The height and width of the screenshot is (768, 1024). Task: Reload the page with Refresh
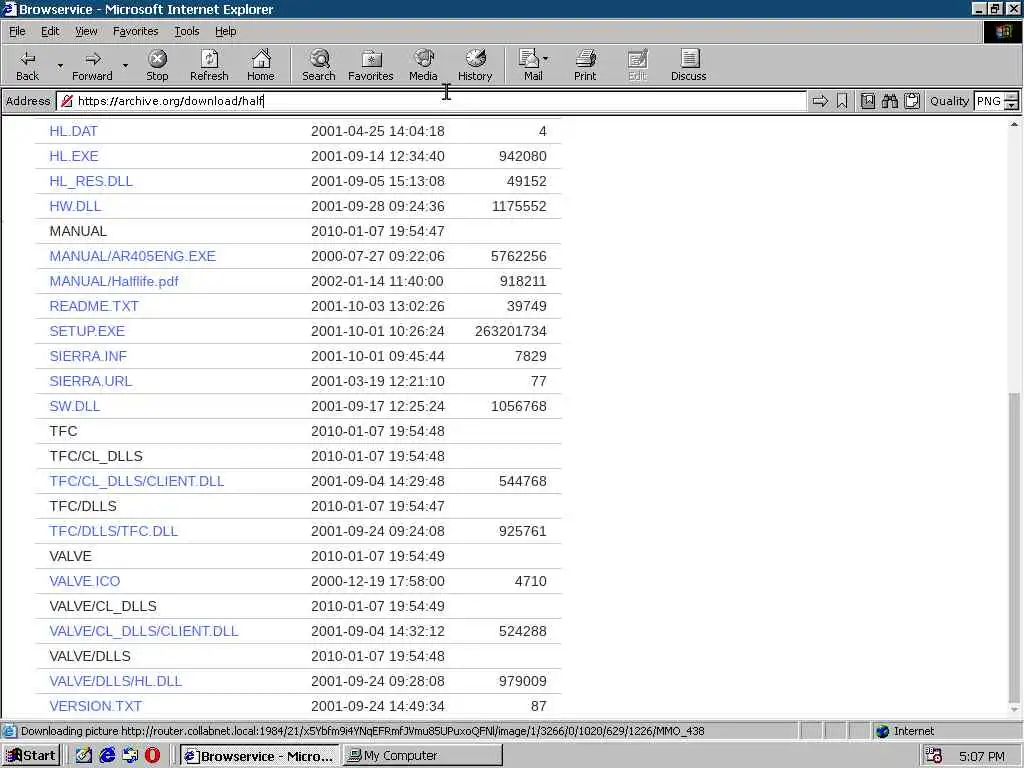[x=209, y=65]
